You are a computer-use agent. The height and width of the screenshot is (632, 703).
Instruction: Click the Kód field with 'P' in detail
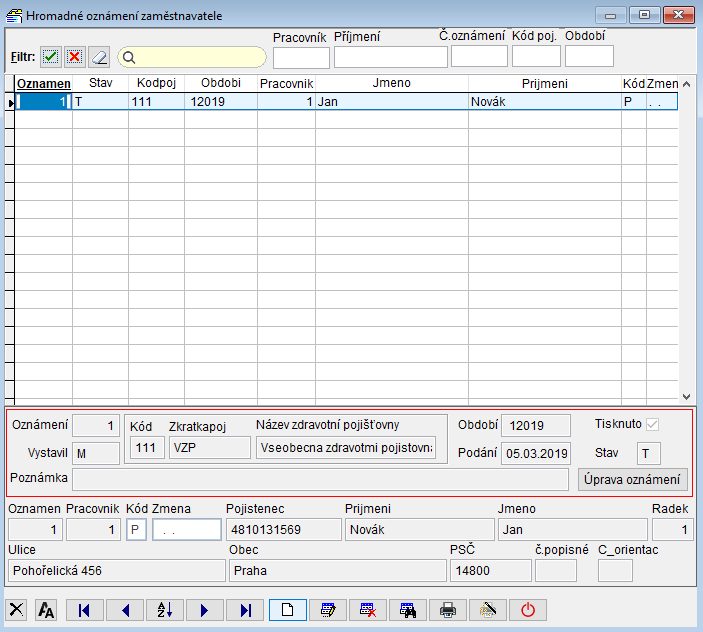coord(136,529)
